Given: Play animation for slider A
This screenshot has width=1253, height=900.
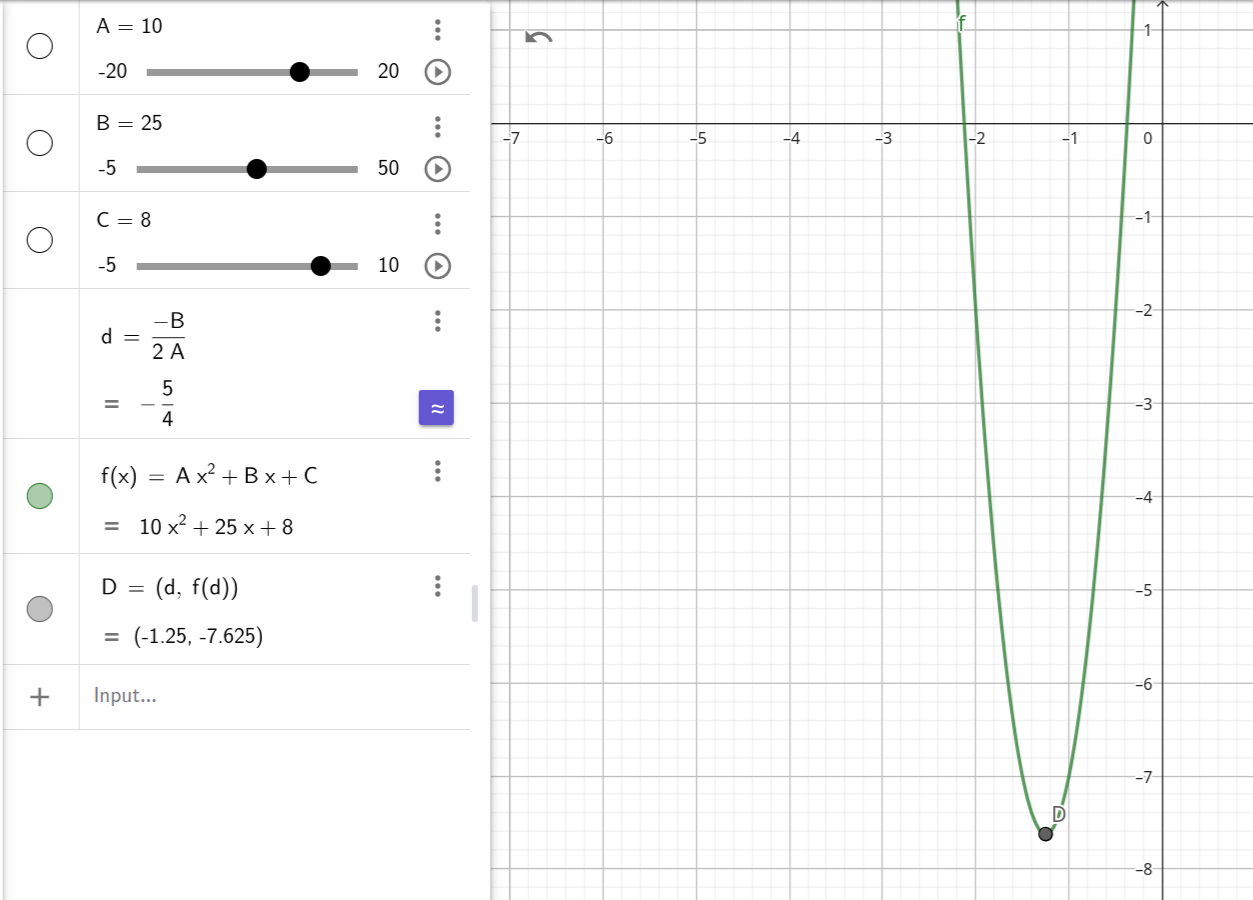Looking at the screenshot, I should point(437,72).
